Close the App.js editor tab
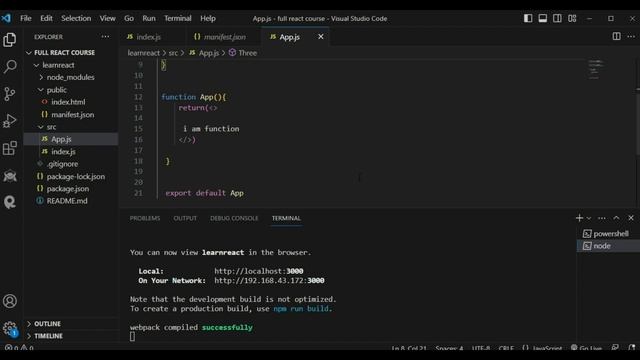 click(x=321, y=37)
